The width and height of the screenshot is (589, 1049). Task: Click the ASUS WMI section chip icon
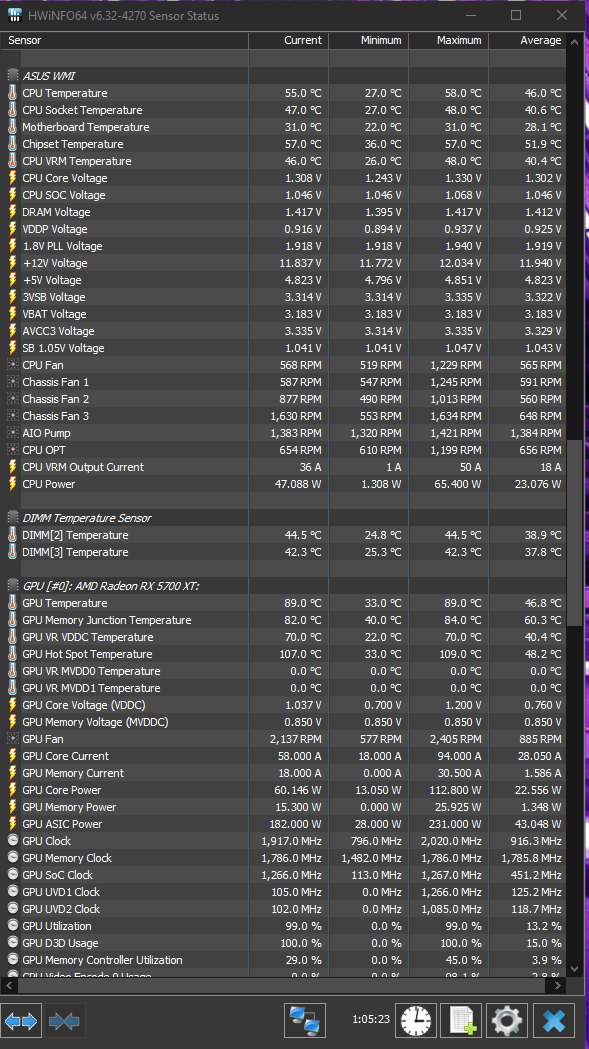point(13,76)
